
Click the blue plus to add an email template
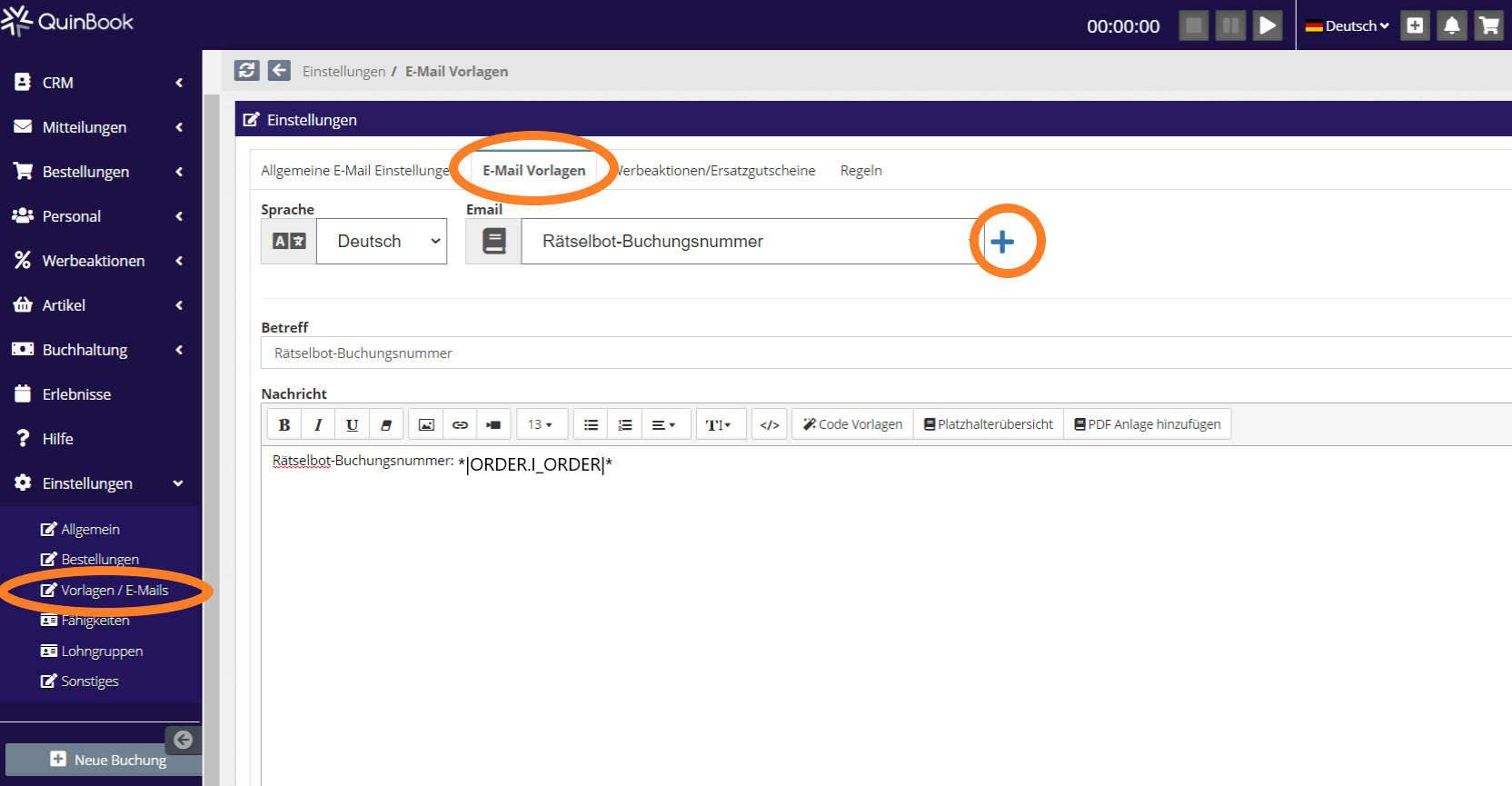(x=1002, y=242)
